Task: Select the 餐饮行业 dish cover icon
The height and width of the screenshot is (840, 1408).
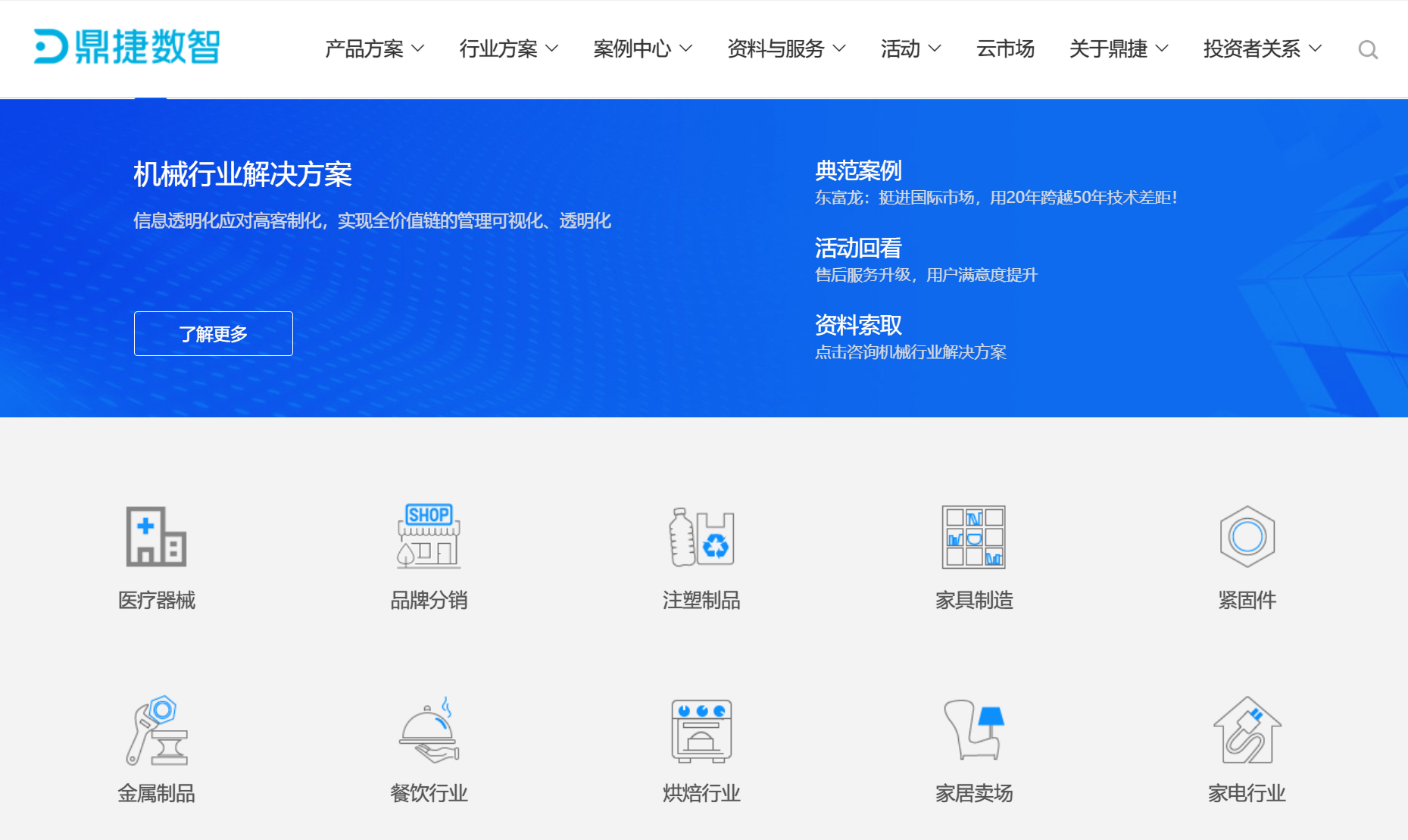Action: [x=428, y=731]
